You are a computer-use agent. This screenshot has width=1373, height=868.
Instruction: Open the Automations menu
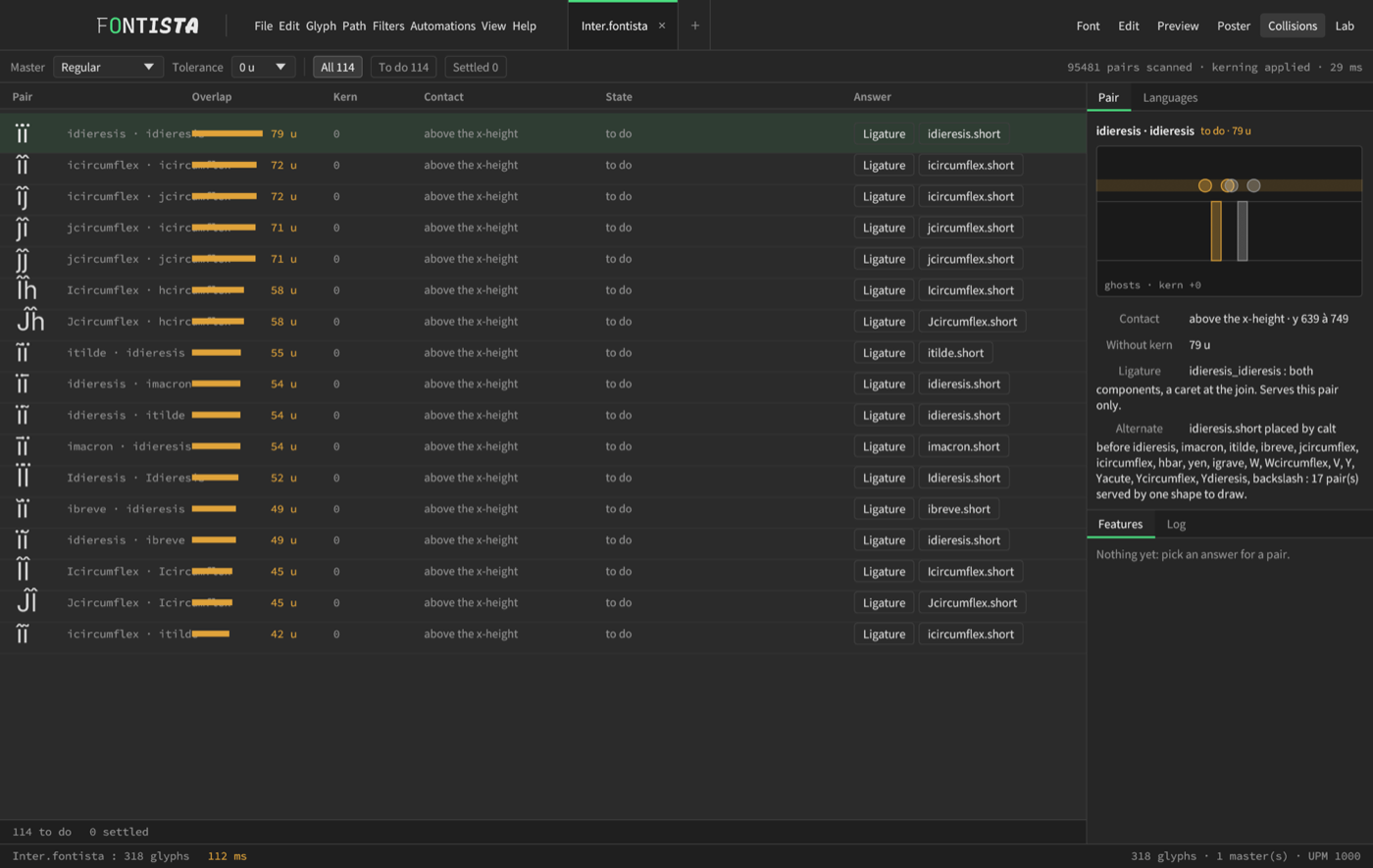coord(442,26)
